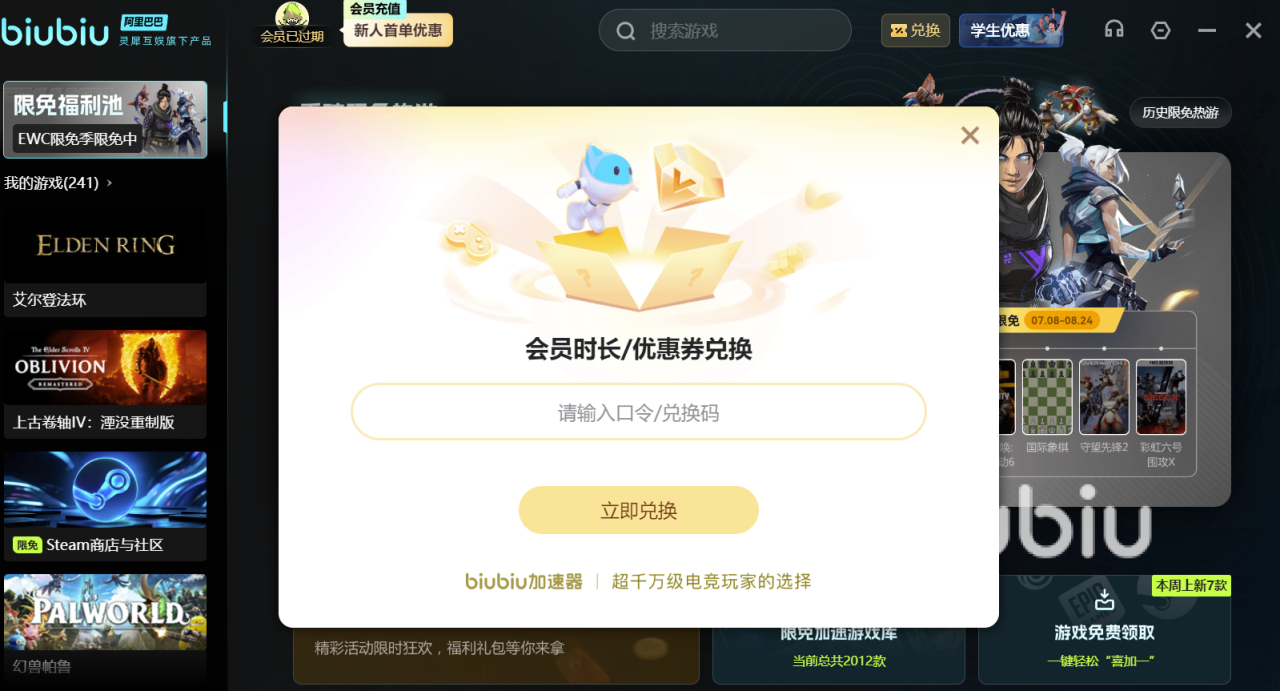
Task: Click the 立即兑换 button
Action: [x=639, y=510]
